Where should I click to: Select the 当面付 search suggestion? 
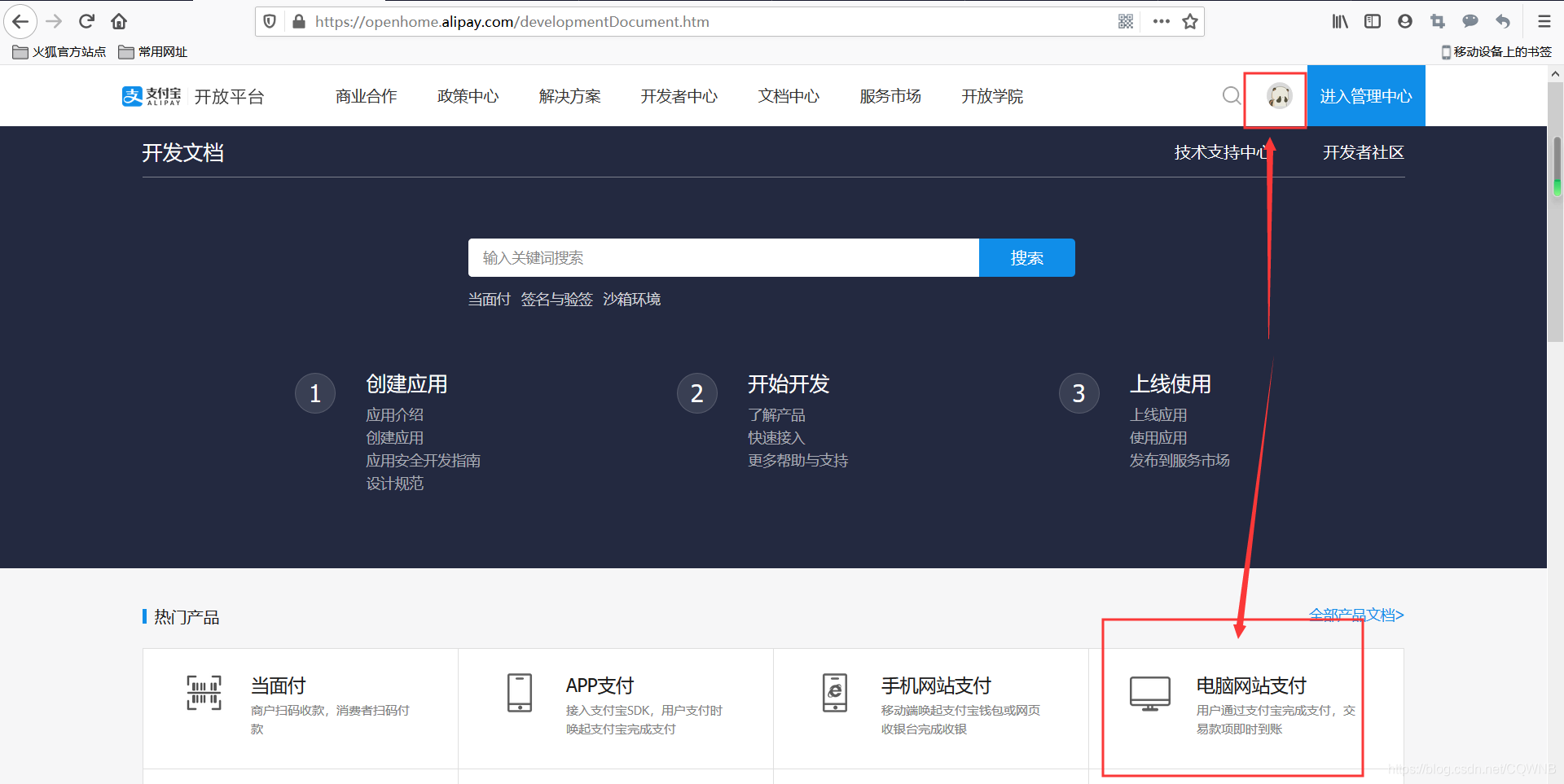490,300
